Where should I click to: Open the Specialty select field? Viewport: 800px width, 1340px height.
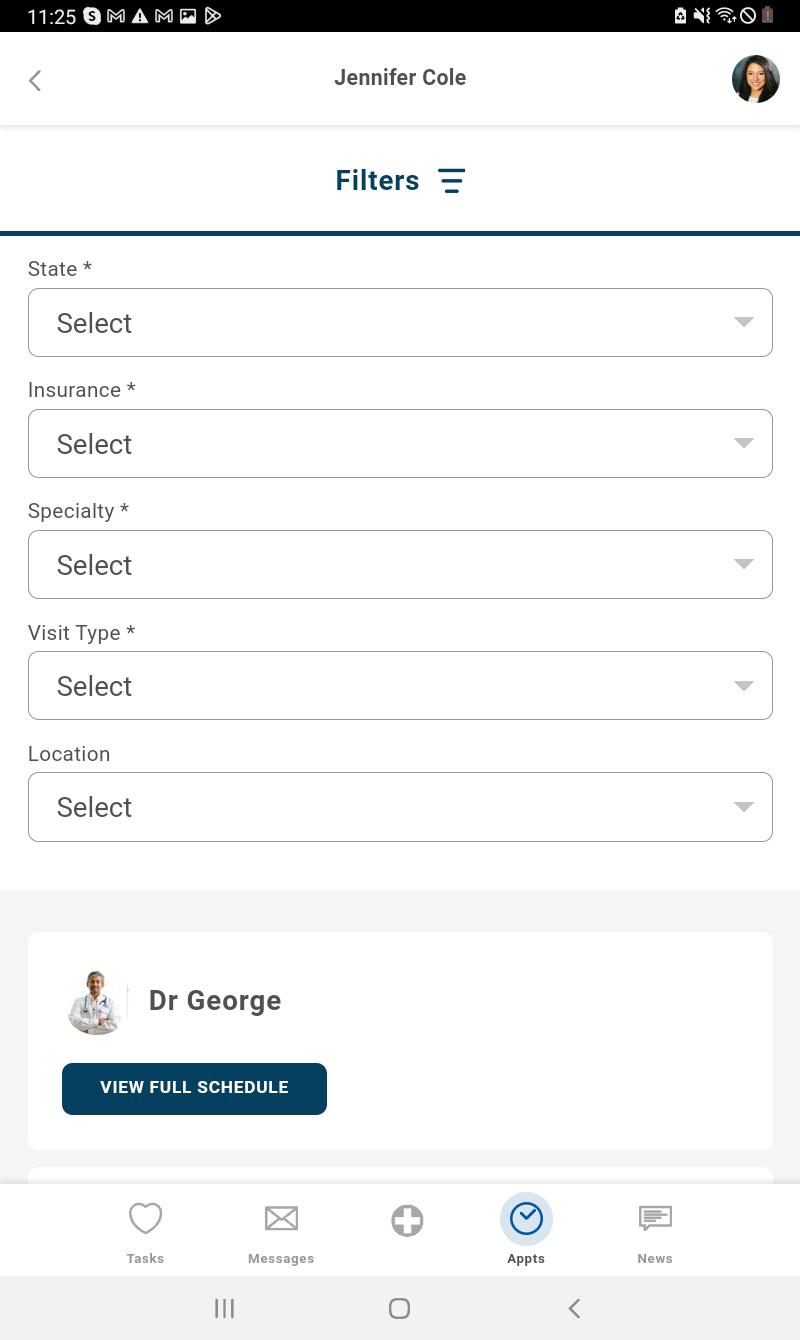[x=400, y=564]
